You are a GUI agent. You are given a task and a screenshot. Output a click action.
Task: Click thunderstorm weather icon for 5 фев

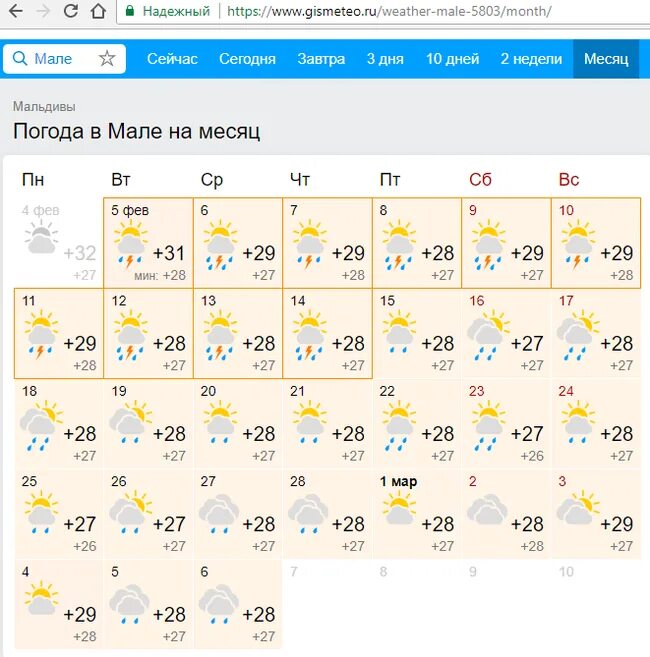coord(131,244)
